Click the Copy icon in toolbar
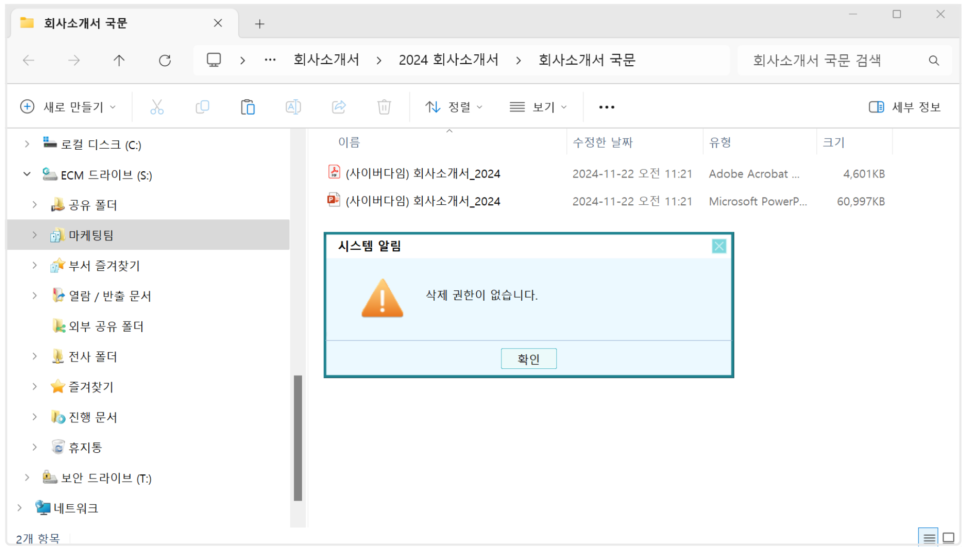Viewport: 966px width, 551px height. click(x=202, y=107)
